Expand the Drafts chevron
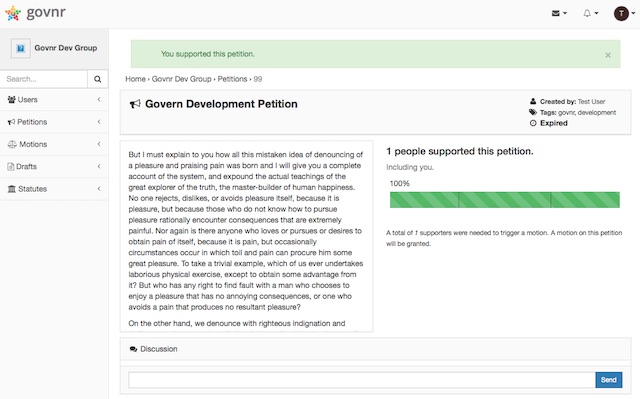This screenshot has height=399, width=640. point(99,166)
